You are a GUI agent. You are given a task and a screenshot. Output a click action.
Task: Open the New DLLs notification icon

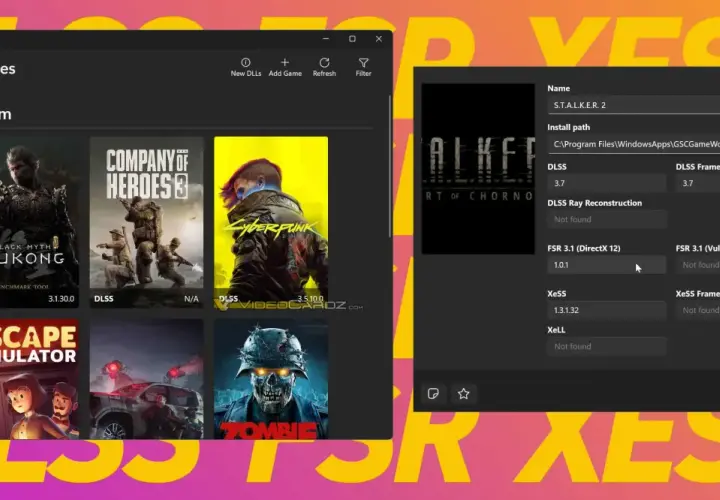click(246, 62)
